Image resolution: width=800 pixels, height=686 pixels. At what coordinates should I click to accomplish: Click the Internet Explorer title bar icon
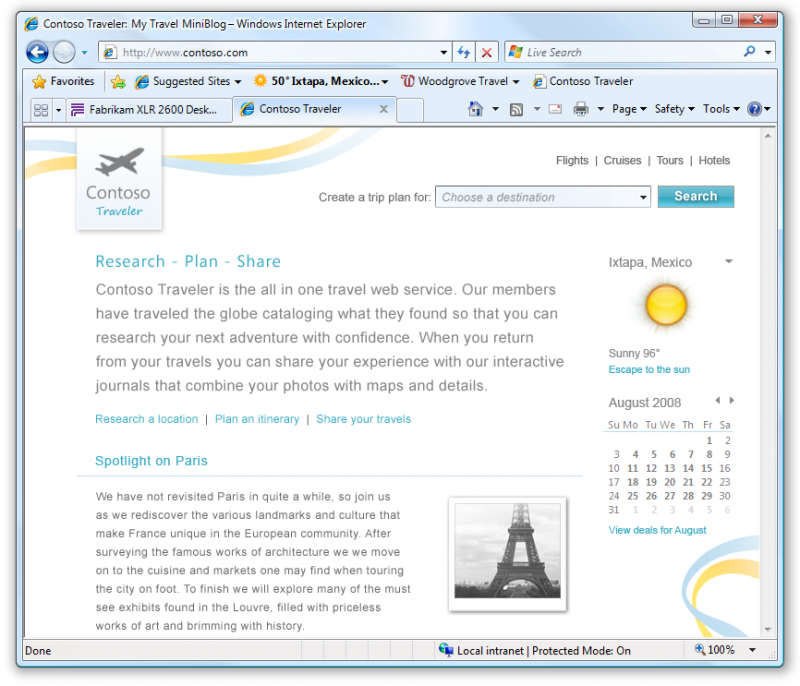[x=31, y=23]
